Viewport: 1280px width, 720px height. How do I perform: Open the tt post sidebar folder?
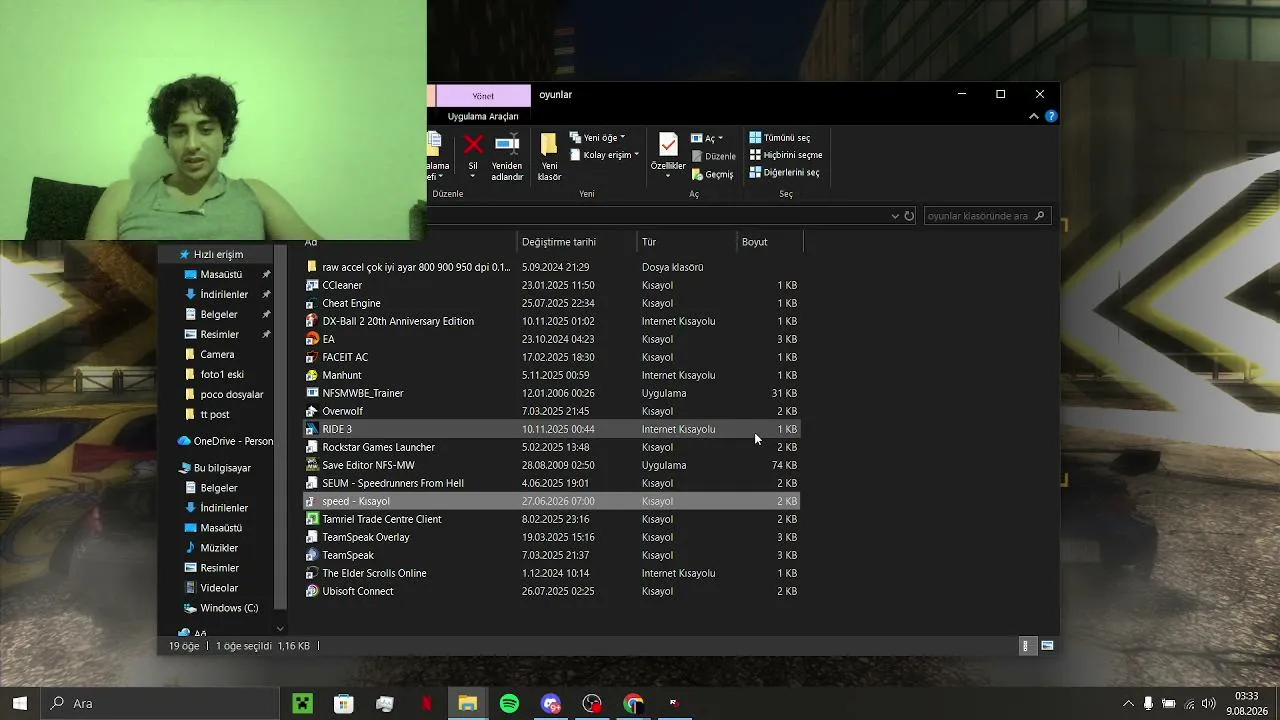pos(215,414)
